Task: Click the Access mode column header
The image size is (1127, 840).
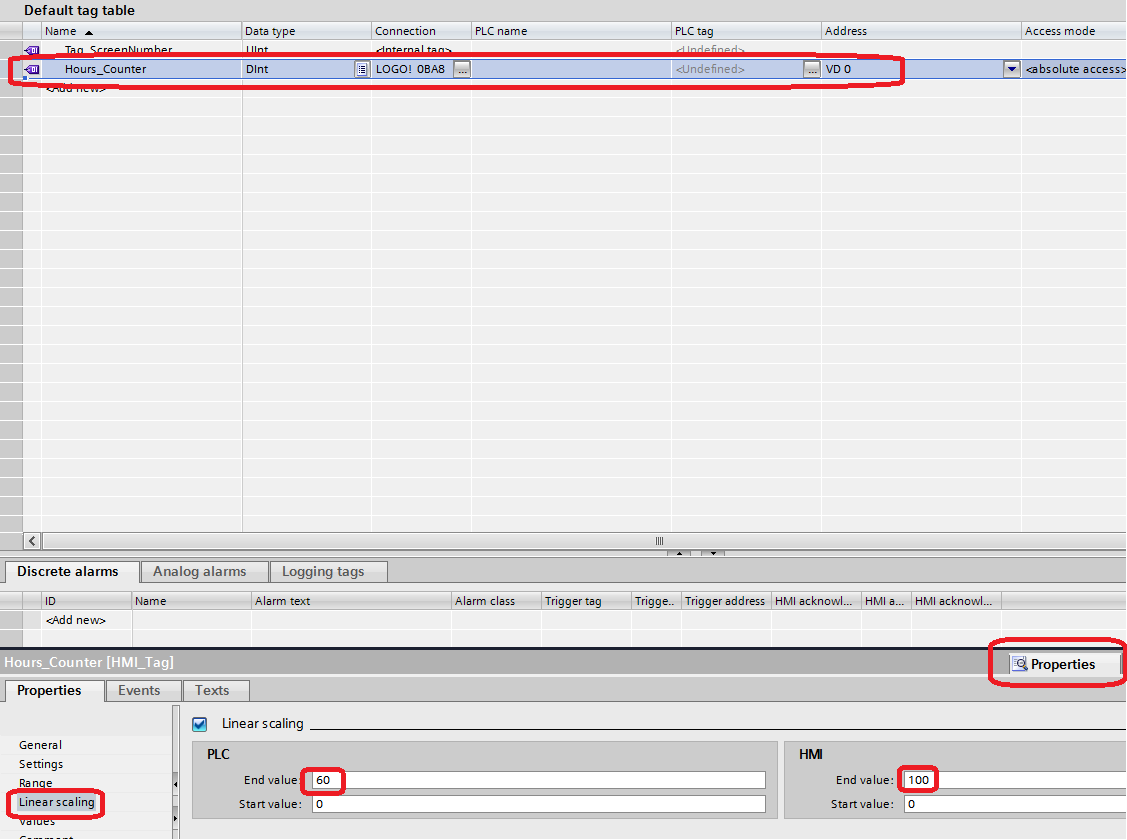Action: [1074, 31]
